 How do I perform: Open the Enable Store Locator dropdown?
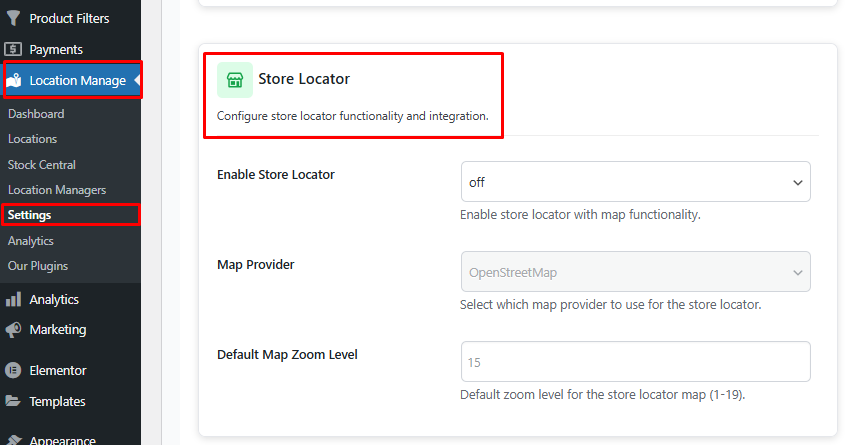coord(635,182)
